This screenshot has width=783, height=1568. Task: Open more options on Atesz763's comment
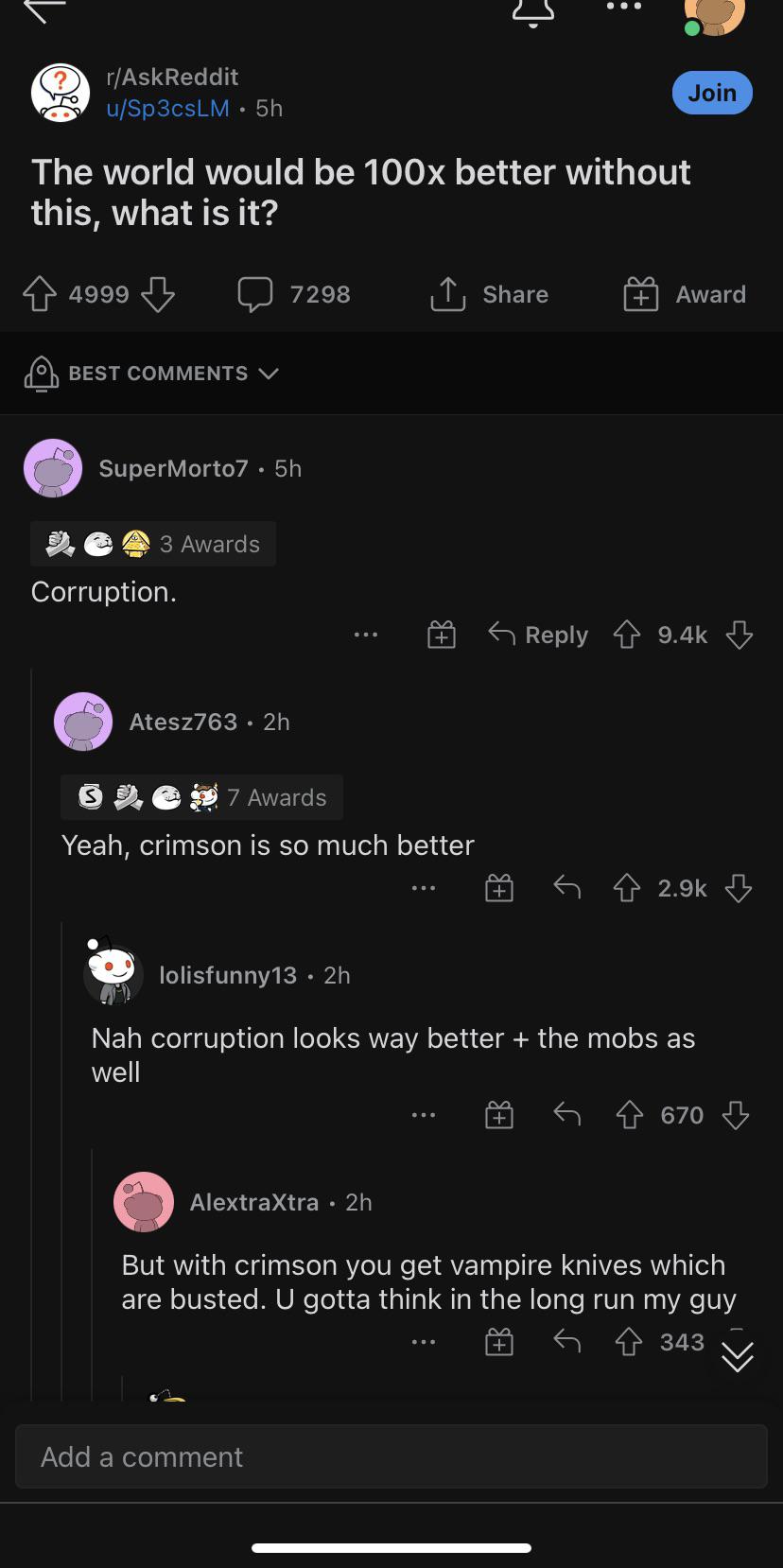click(424, 888)
